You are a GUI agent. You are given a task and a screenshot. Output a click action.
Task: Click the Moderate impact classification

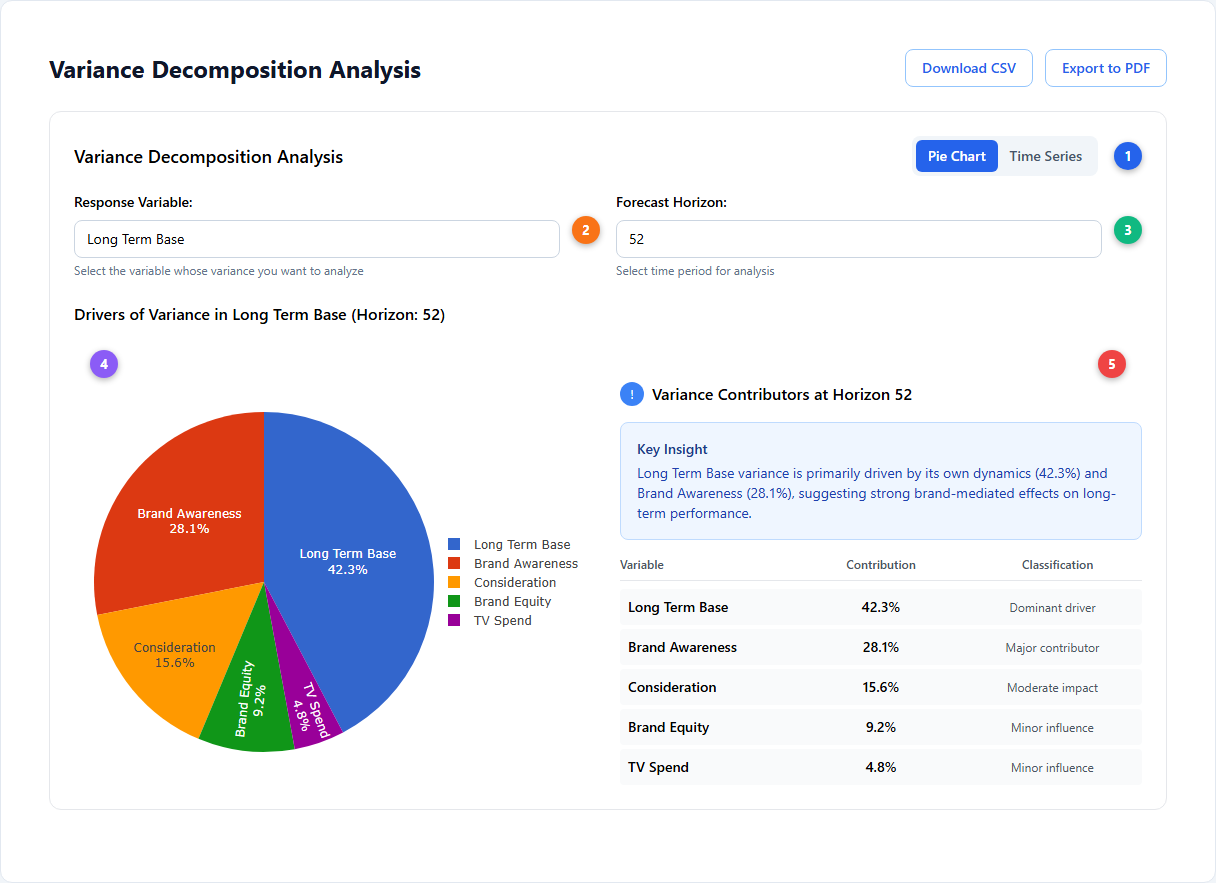pos(1052,688)
